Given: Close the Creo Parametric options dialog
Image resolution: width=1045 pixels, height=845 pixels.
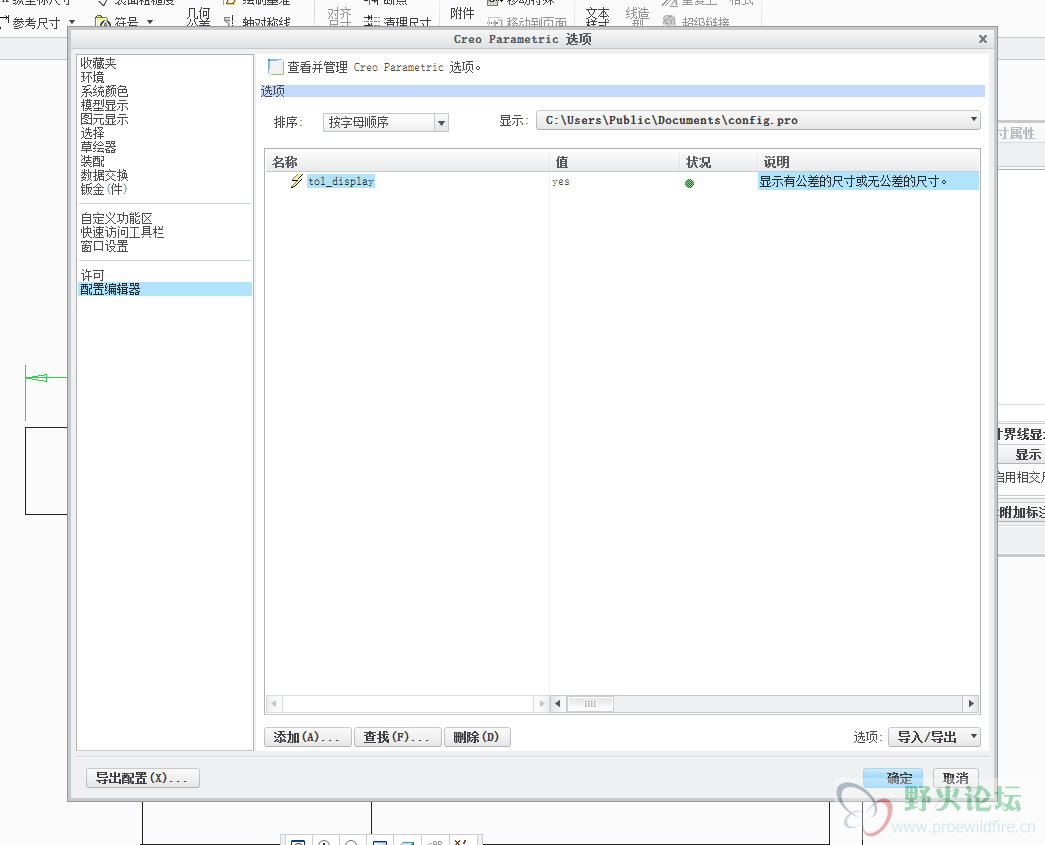Looking at the screenshot, I should [982, 39].
